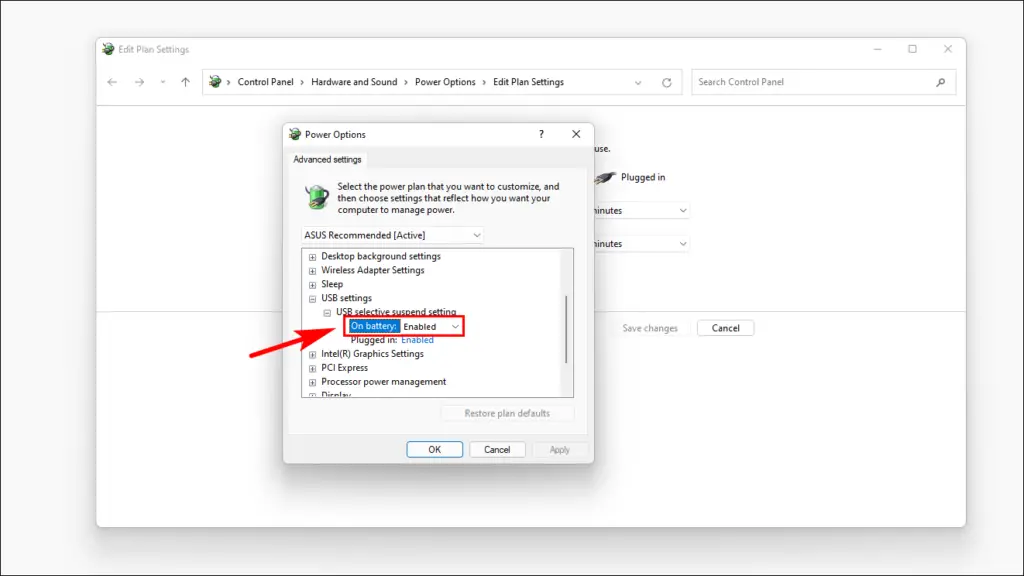The height and width of the screenshot is (576, 1024).
Task: Click the Back arrow in Edit Plan Settings
Action: (x=112, y=82)
